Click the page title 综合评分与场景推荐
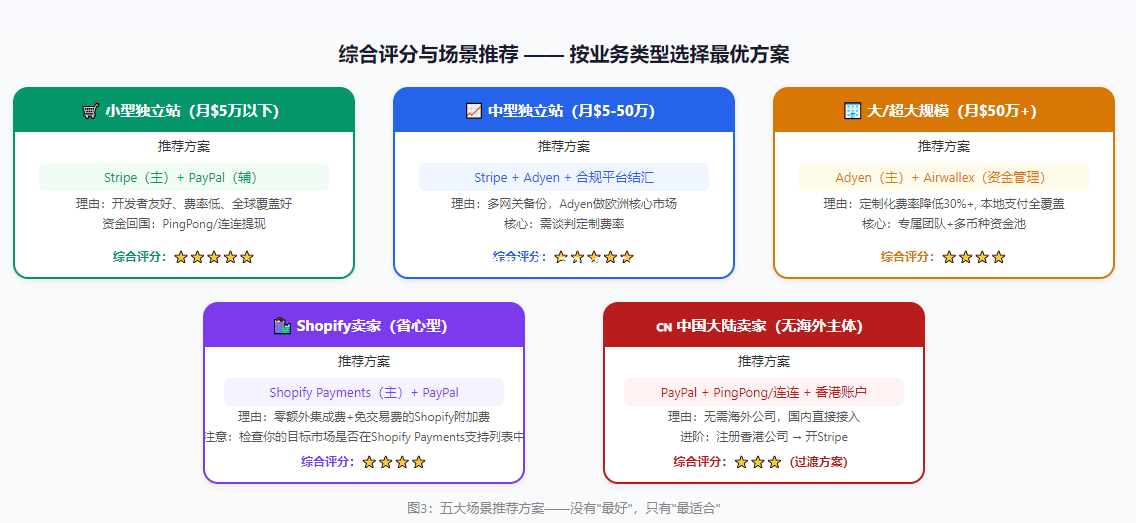1136x523 pixels. (x=427, y=54)
